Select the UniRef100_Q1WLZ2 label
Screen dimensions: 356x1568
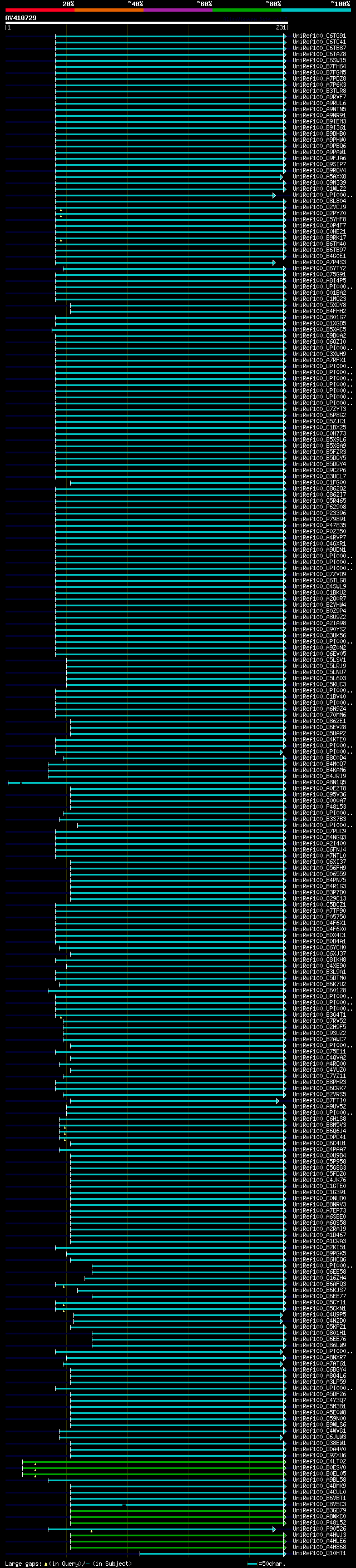(x=319, y=189)
